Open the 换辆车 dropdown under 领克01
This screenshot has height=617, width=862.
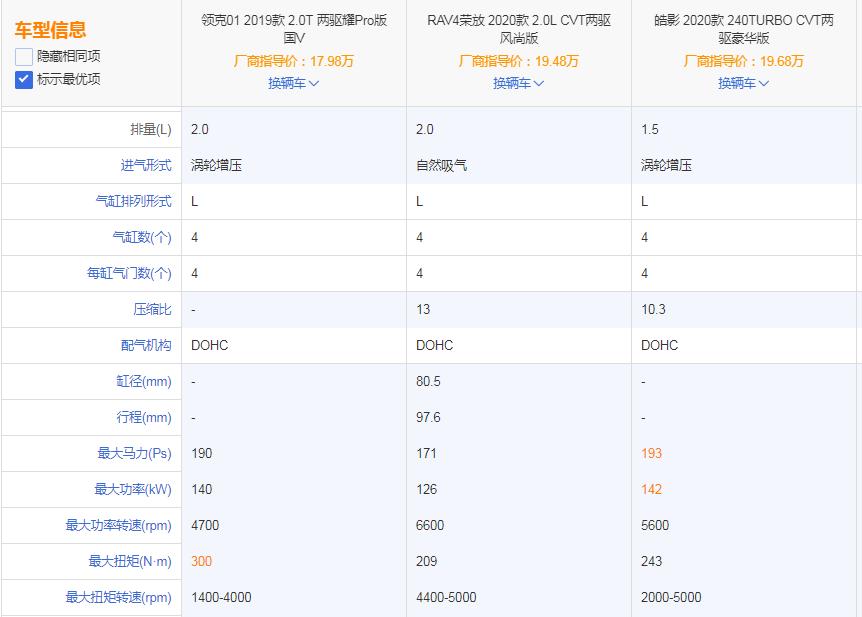pyautogui.click(x=293, y=84)
